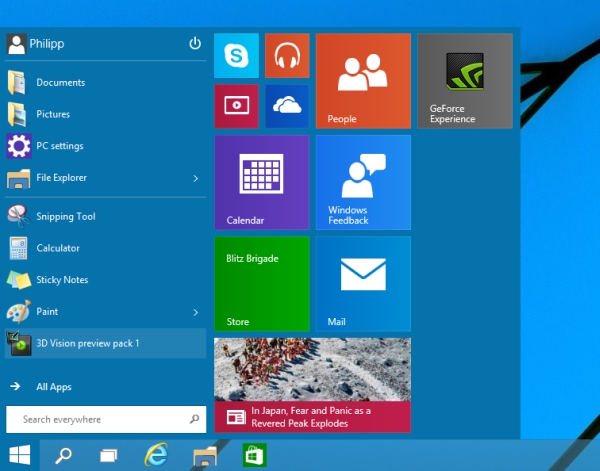Image resolution: width=600 pixels, height=471 pixels.
Task: Open the Video tile
Action: coord(236,106)
